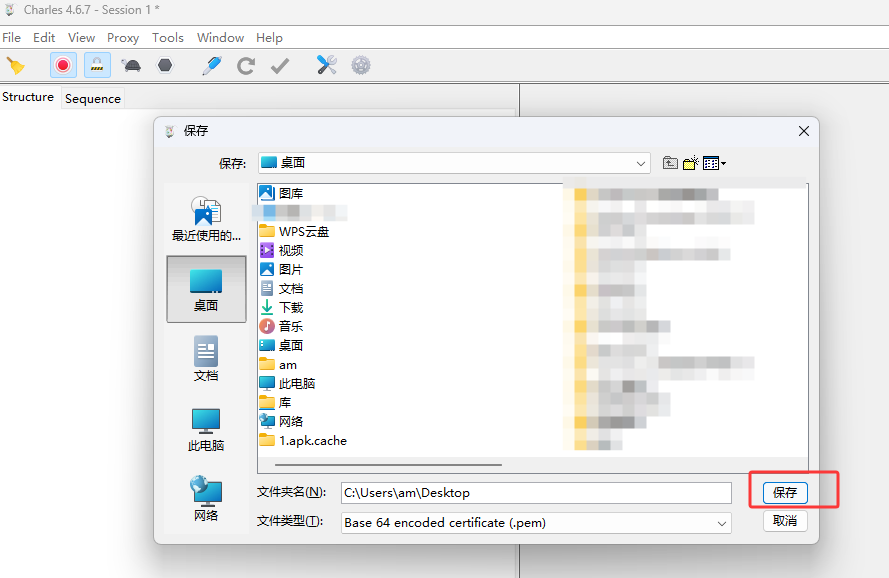Screen dimensions: 889x578
Task: Go up one folder level icon
Action: coord(670,163)
